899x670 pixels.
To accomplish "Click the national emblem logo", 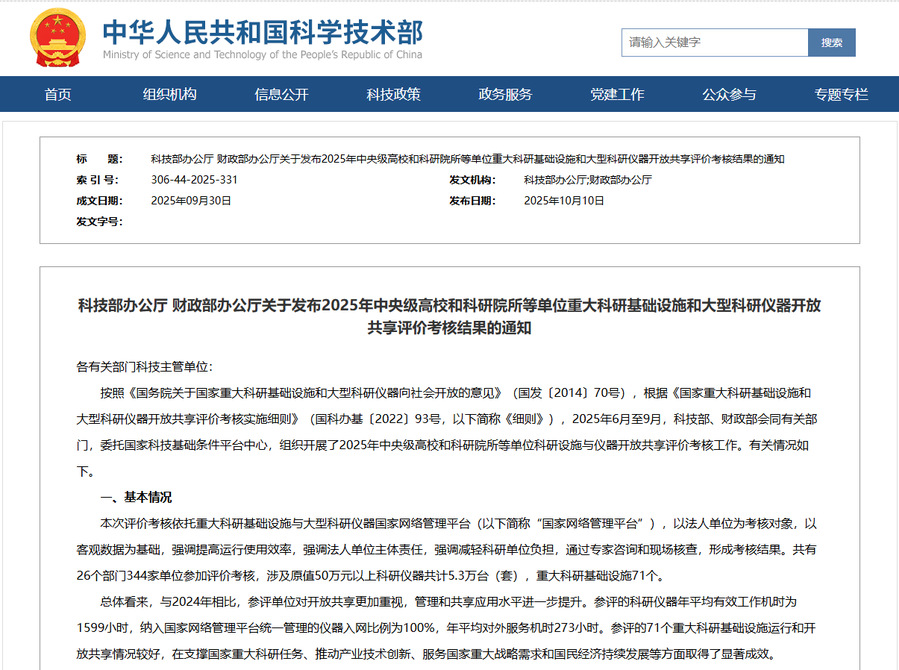I will pyautogui.click(x=60, y=38).
